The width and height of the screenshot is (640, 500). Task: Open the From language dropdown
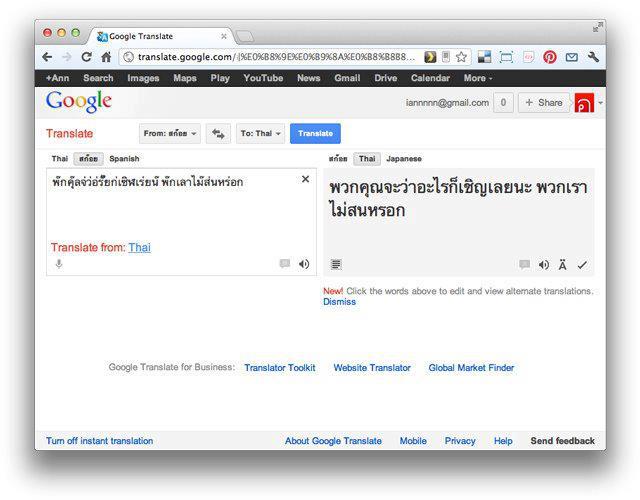170,133
